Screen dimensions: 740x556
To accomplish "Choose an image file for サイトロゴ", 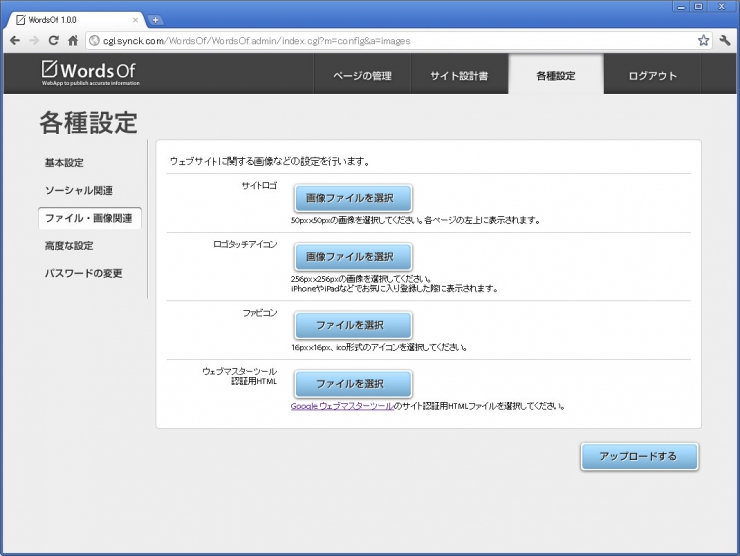I will 353,198.
